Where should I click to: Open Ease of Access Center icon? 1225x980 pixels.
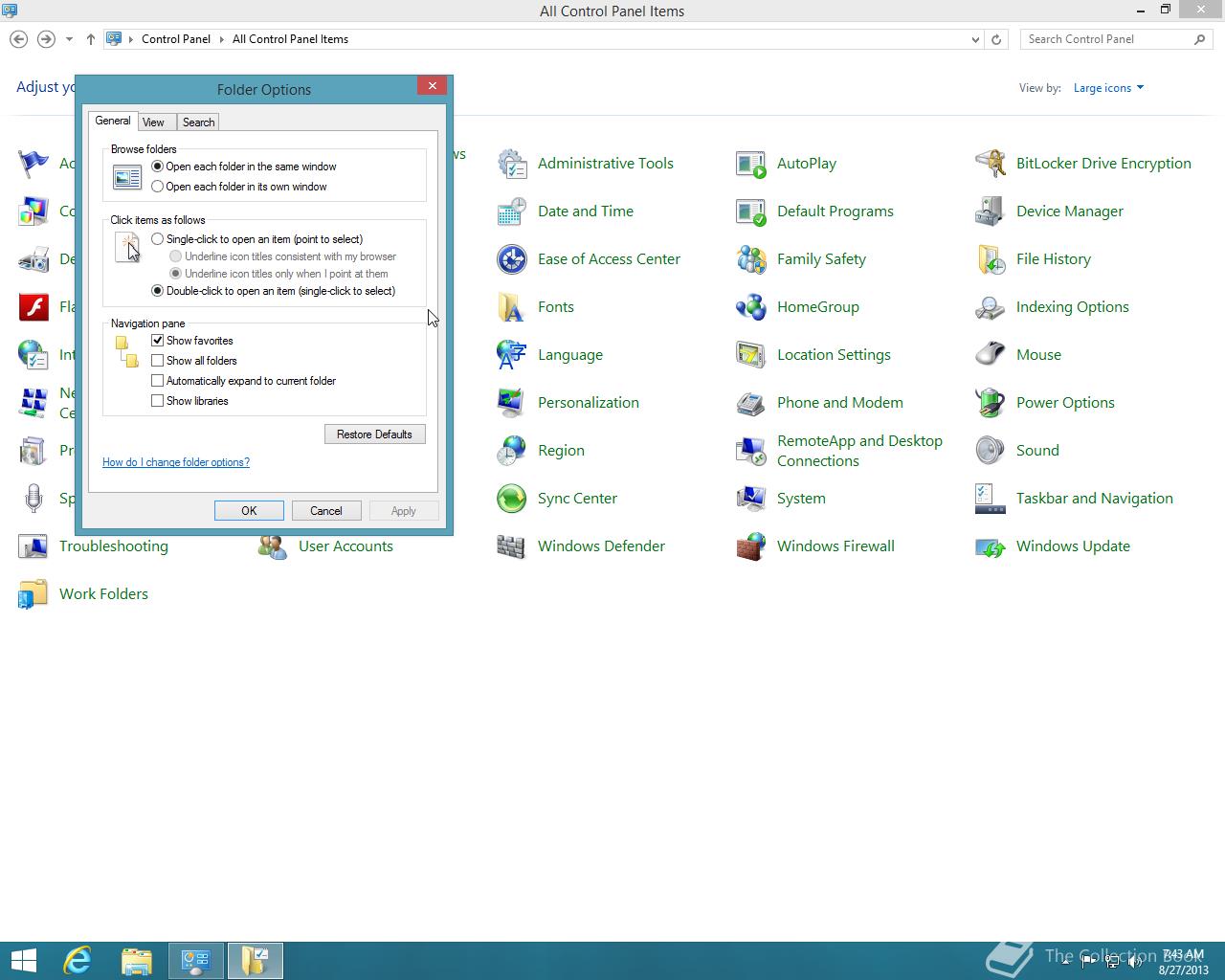tap(512, 259)
